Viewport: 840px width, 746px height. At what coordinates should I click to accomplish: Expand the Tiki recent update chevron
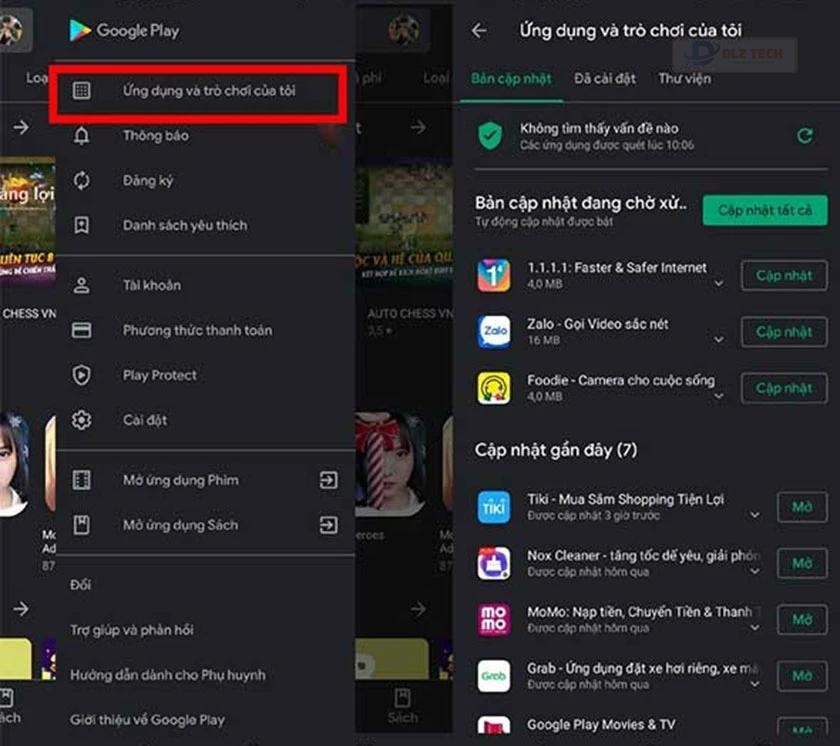(x=754, y=515)
